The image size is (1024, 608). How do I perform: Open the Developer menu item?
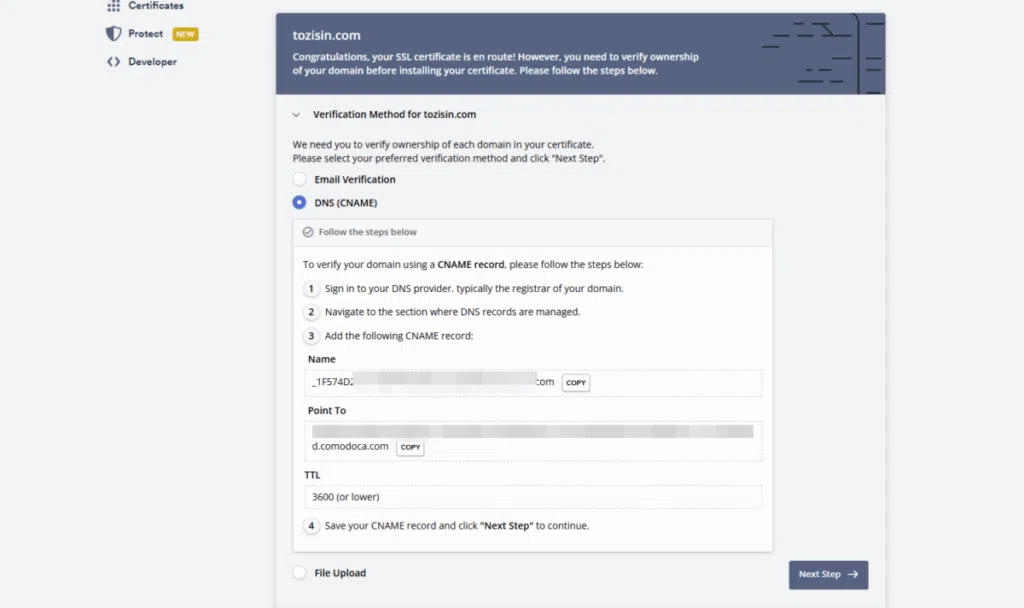pos(152,62)
